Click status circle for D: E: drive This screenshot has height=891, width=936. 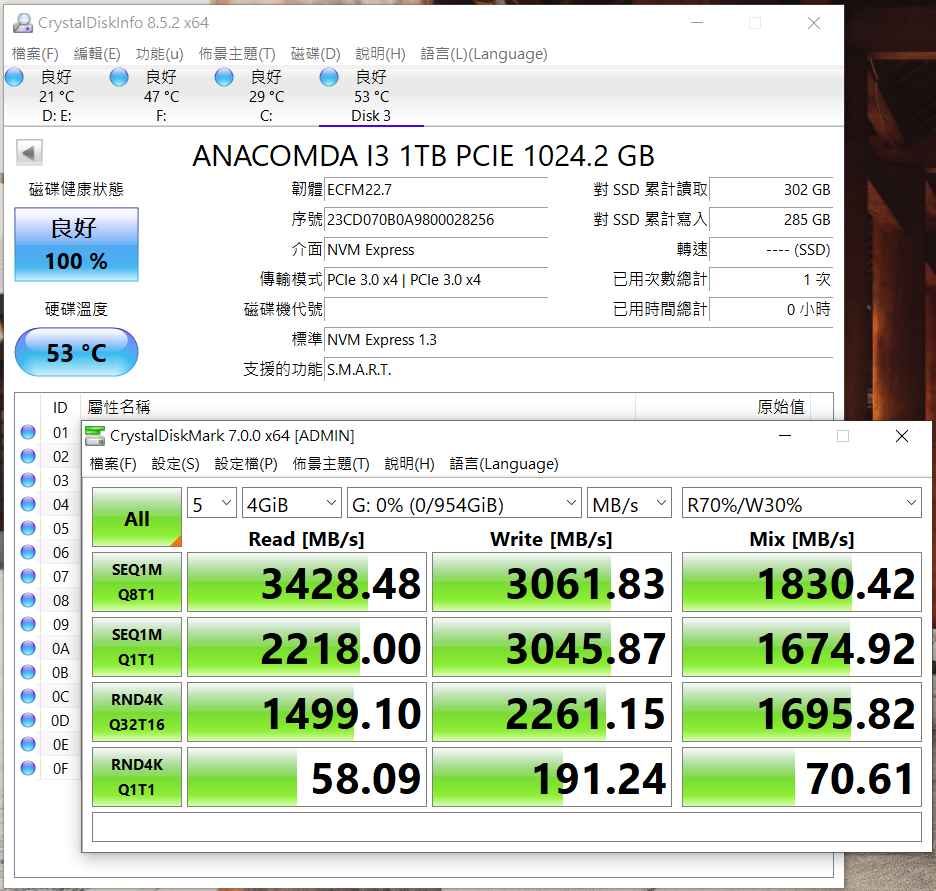click(x=14, y=78)
